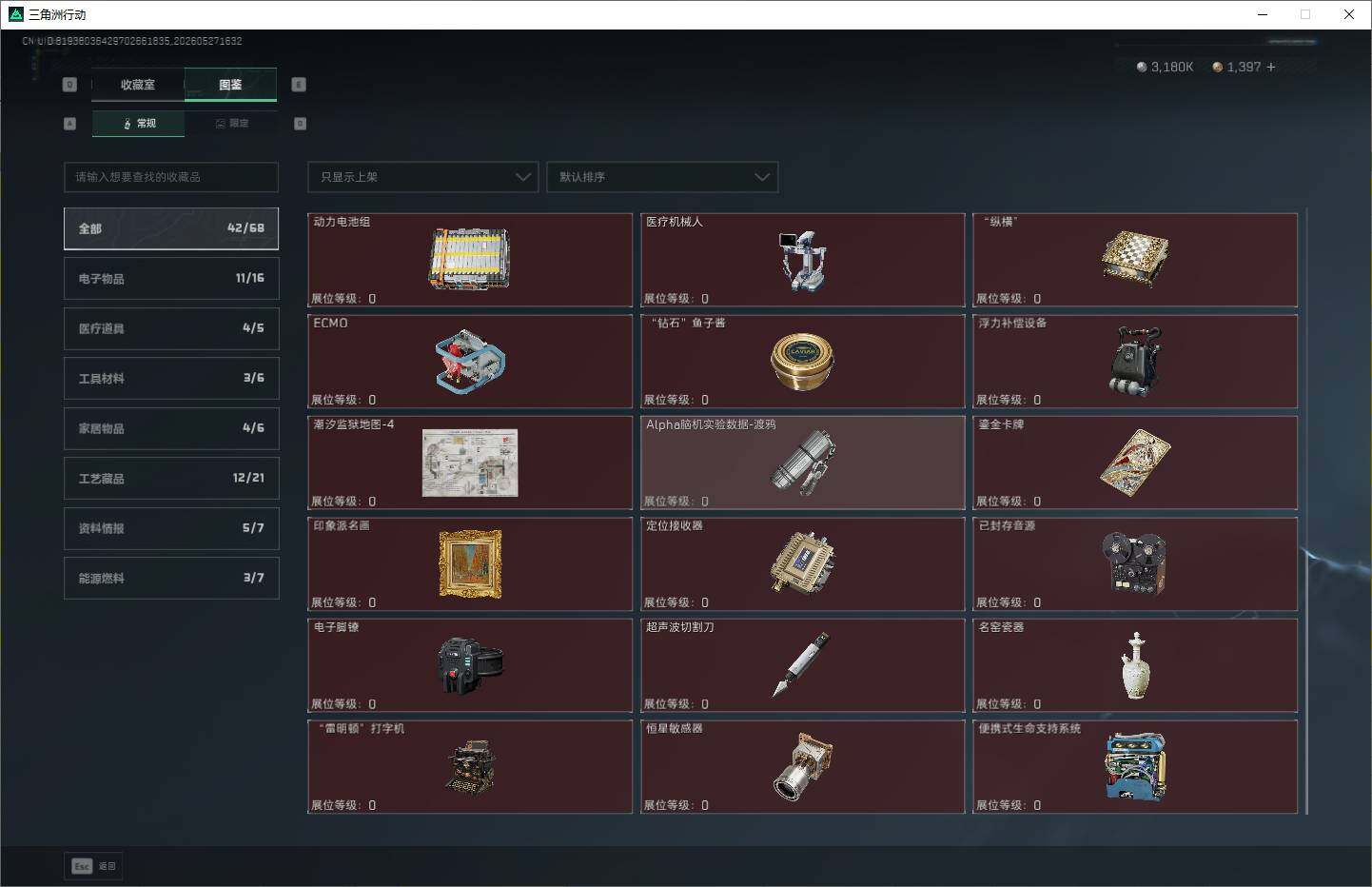This screenshot has width=1372, height=887.
Task: Select the 恒星敏感器 star sensor icon
Action: coord(802,767)
